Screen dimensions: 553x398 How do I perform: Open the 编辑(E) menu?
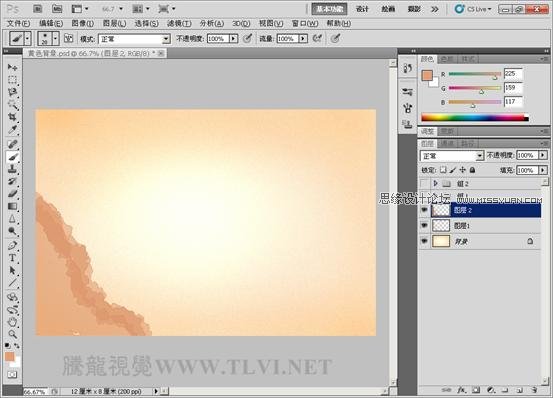point(51,24)
